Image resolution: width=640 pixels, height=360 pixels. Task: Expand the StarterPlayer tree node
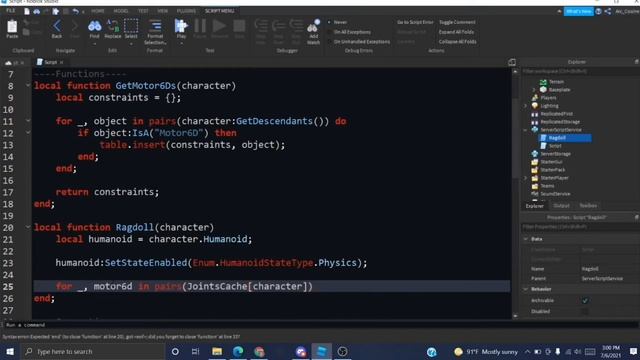(526, 178)
